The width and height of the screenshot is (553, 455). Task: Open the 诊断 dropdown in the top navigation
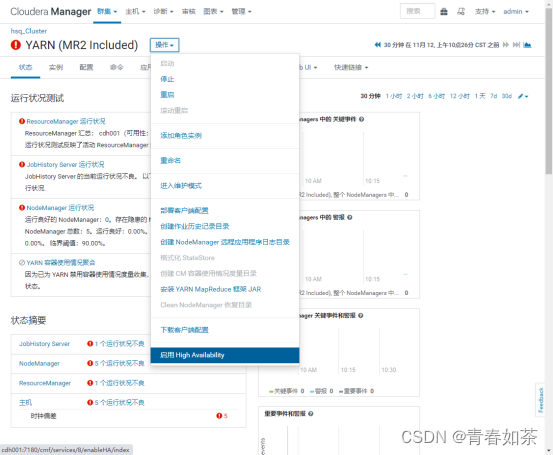pos(163,12)
